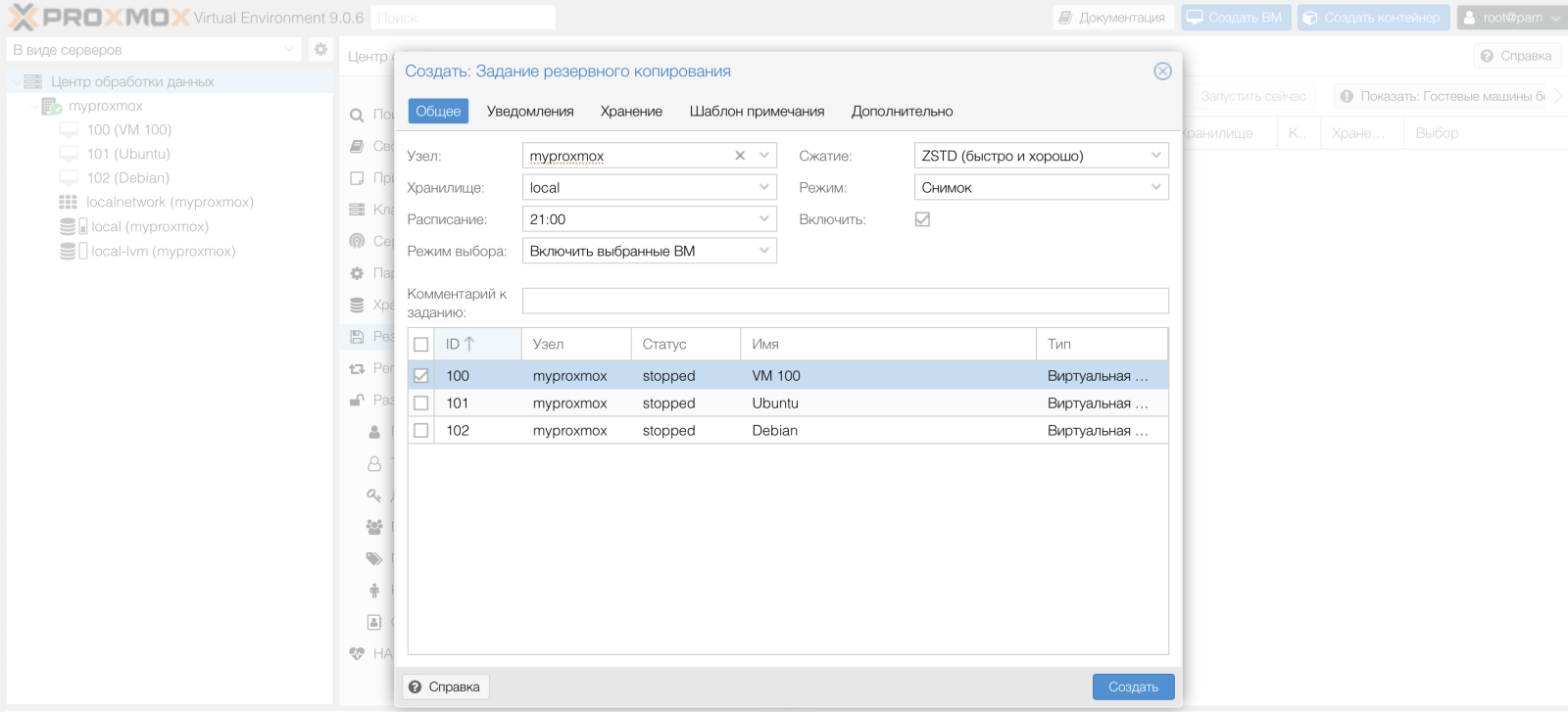Open the root@pam user menu
This screenshot has height=712, width=1568.
click(1510, 18)
